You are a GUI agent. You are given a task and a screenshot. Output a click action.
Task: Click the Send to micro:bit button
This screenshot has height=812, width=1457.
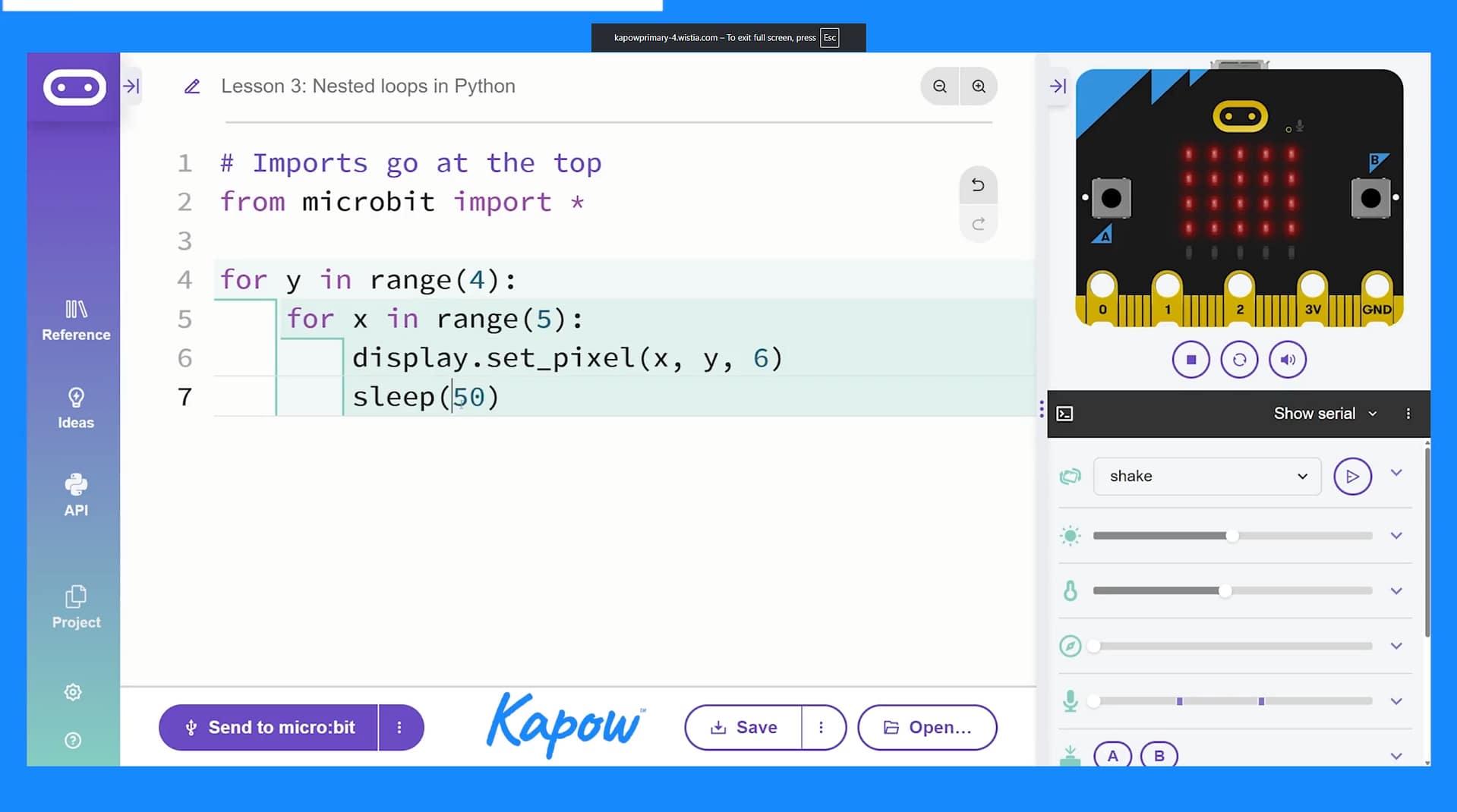(x=281, y=727)
